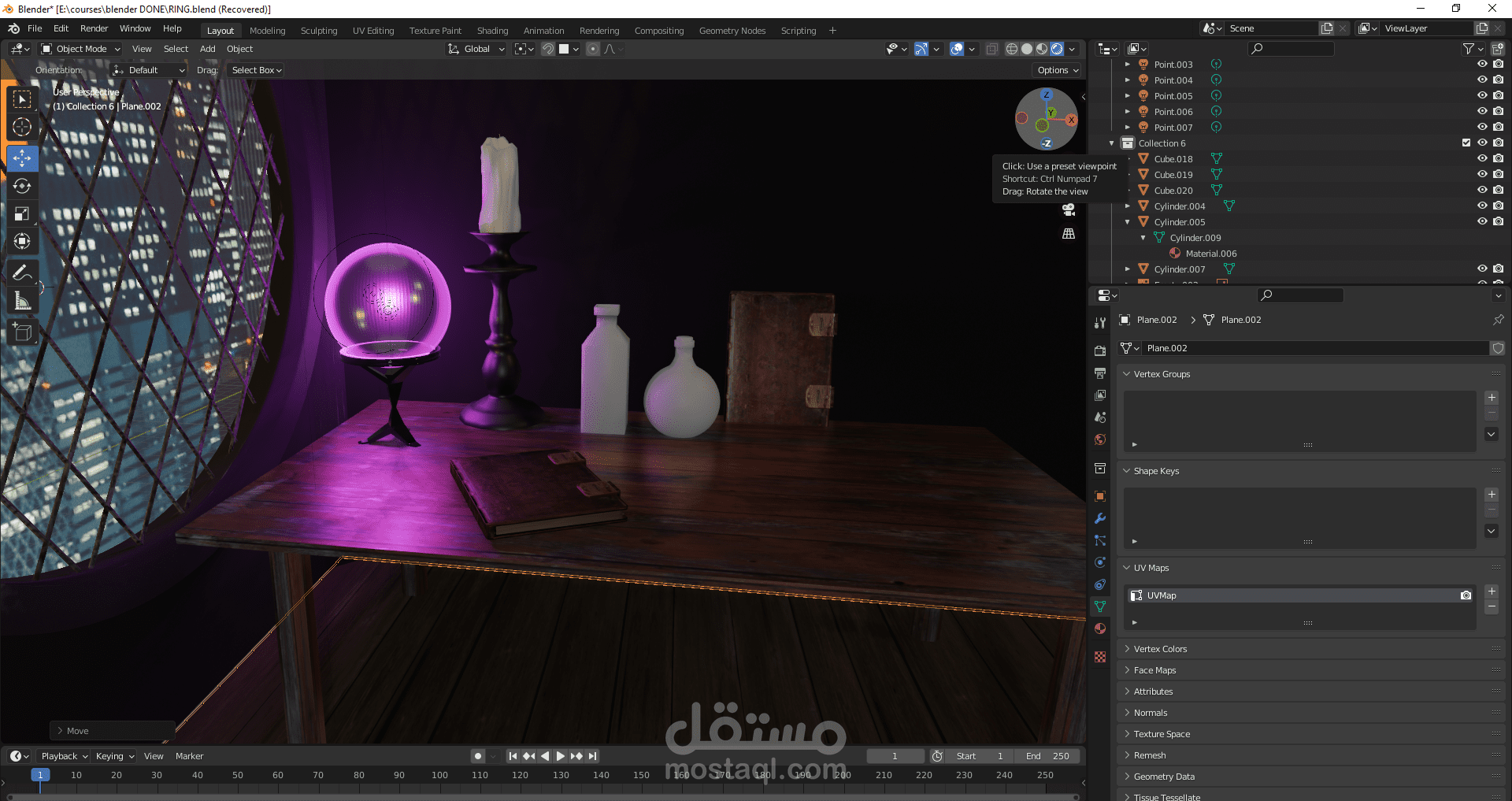The image size is (1512, 801).
Task: Switch viewport to solid shading
Action: [1027, 49]
